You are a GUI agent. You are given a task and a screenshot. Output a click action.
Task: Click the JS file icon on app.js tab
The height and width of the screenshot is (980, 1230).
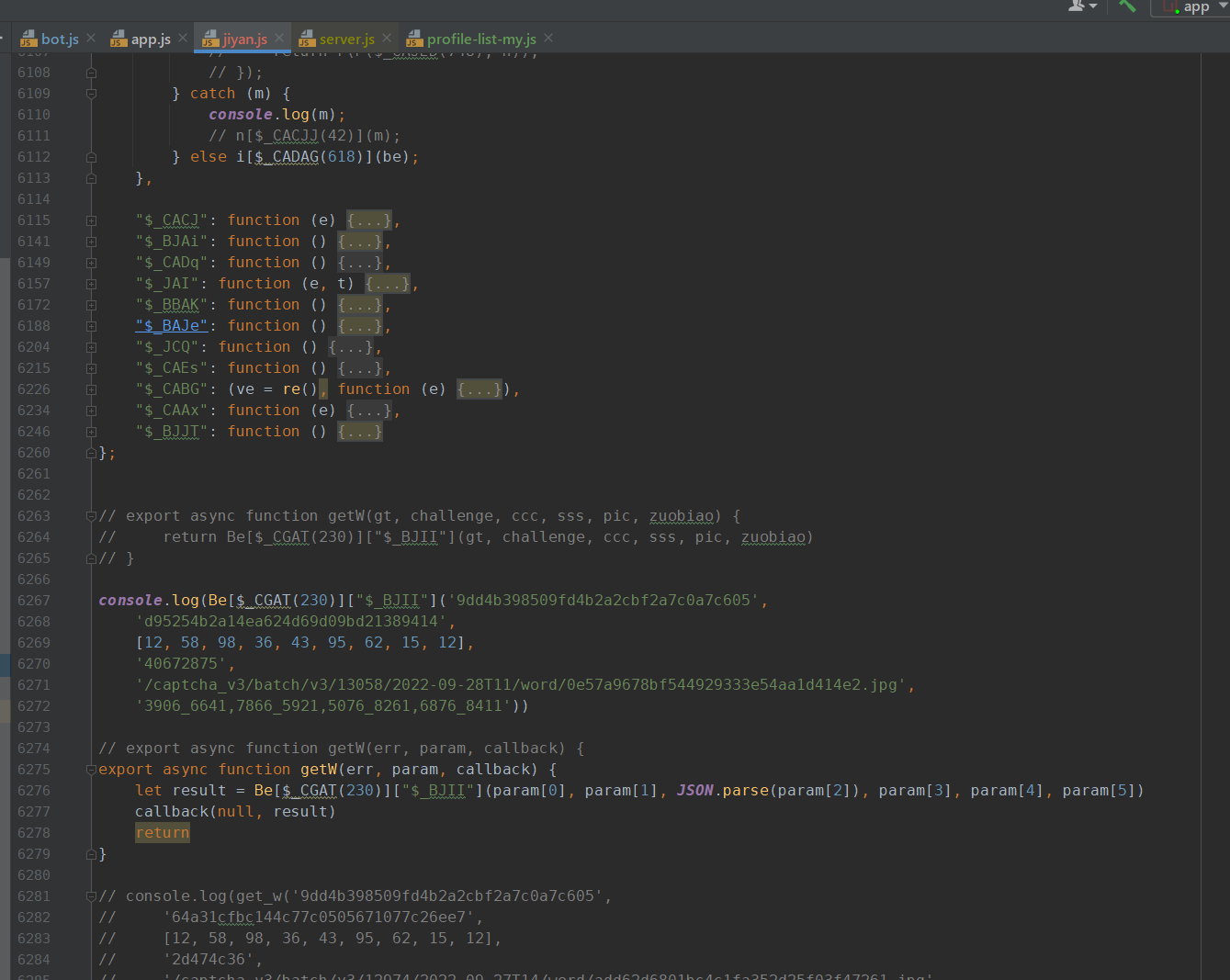118,39
